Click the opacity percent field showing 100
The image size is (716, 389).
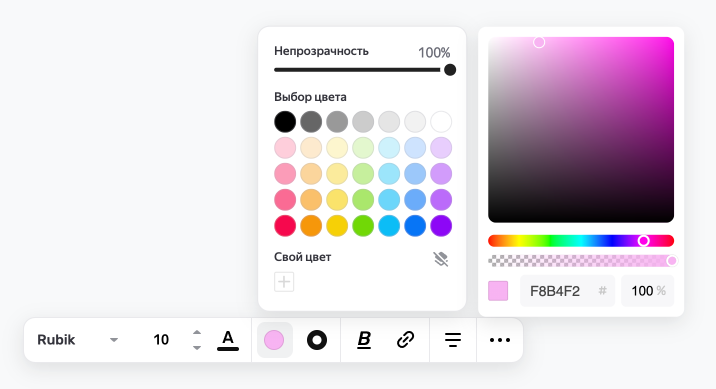click(x=647, y=291)
